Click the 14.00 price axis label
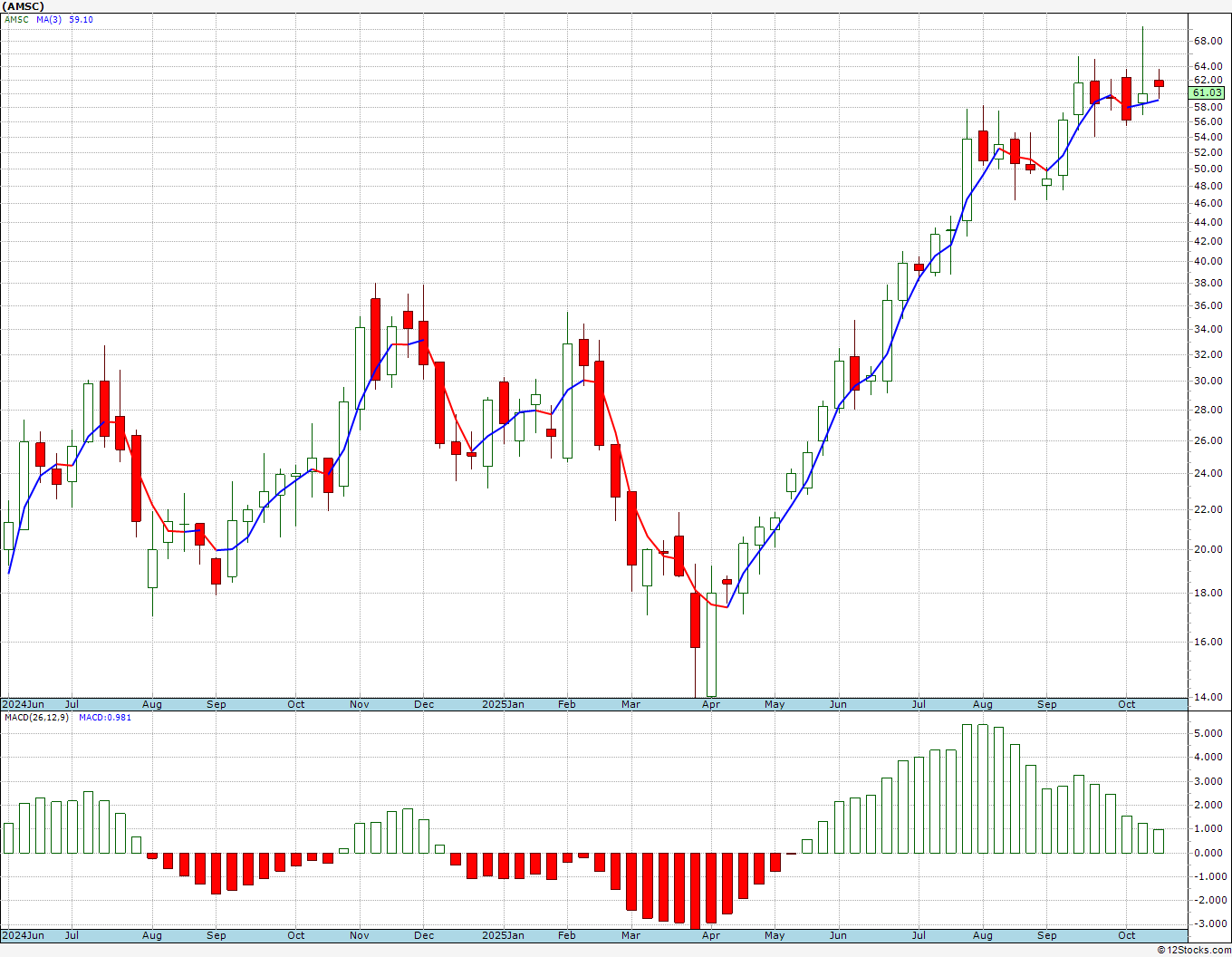The image size is (1232, 957). 1208,697
